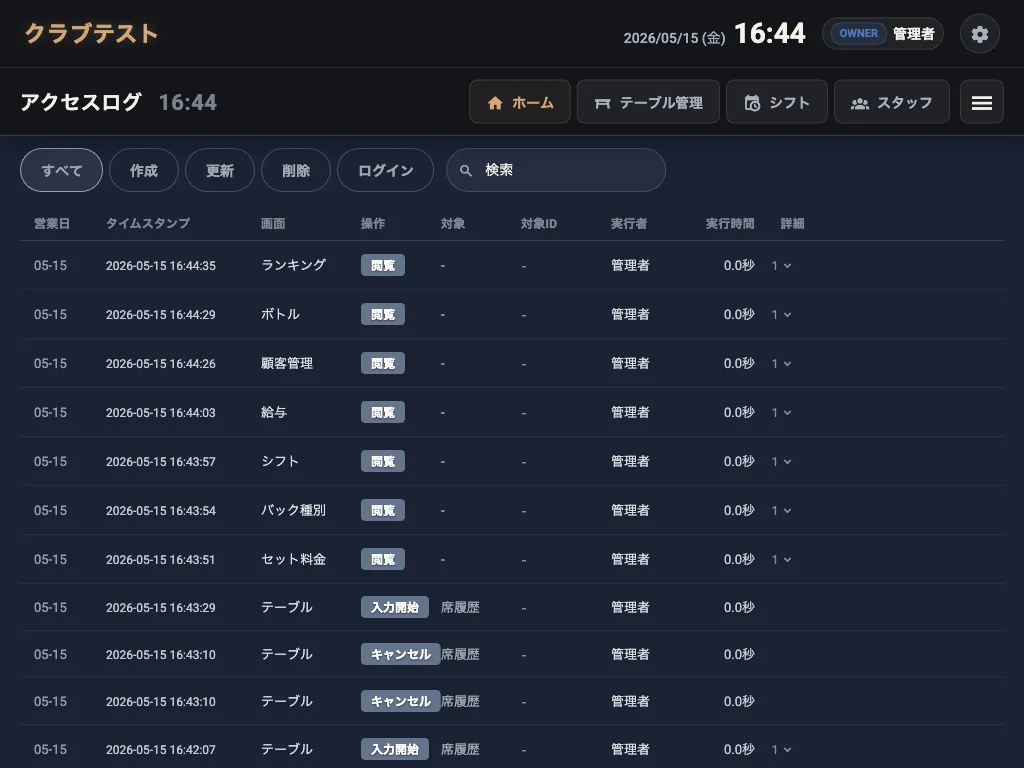The height and width of the screenshot is (768, 1024).
Task: Expand details of 16:42:07 テーブル row
Action: 781,750
